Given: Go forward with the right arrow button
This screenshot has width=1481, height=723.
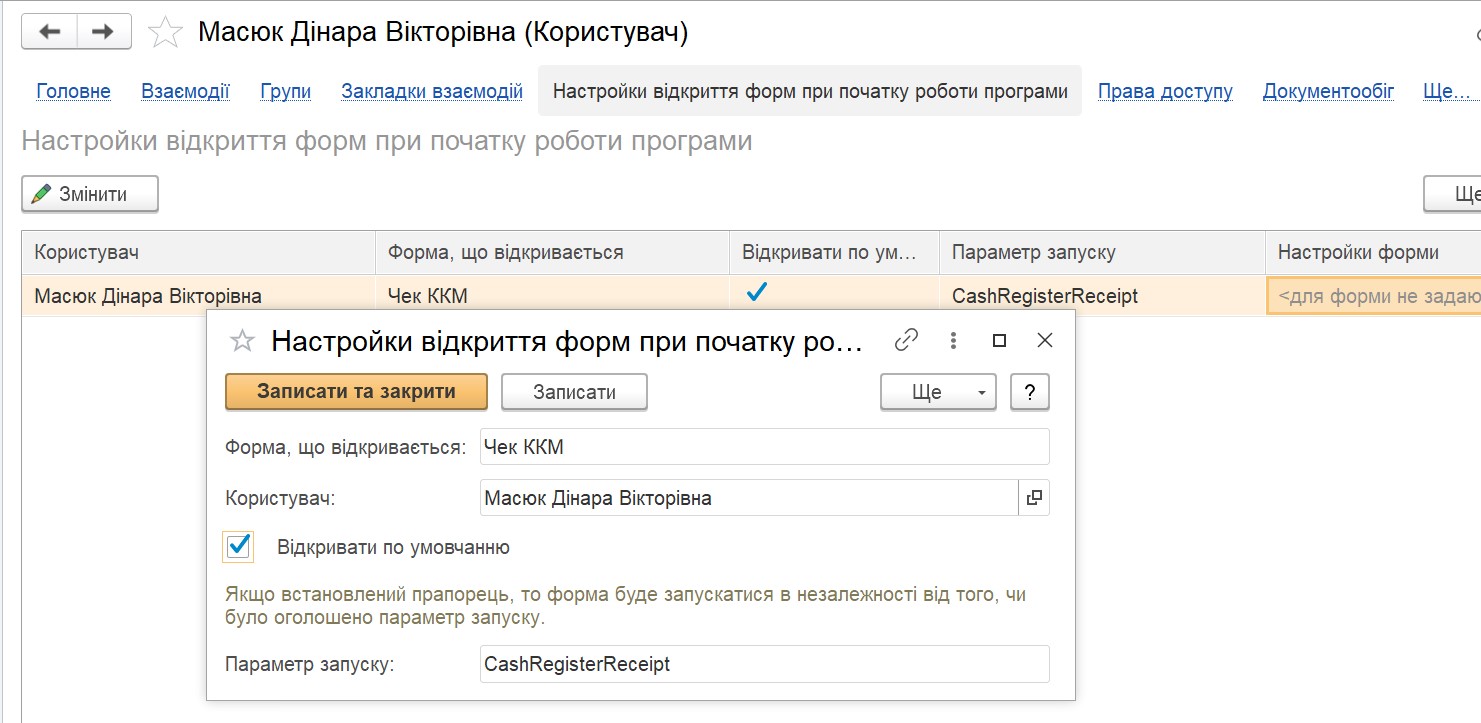Looking at the screenshot, I should tap(103, 32).
